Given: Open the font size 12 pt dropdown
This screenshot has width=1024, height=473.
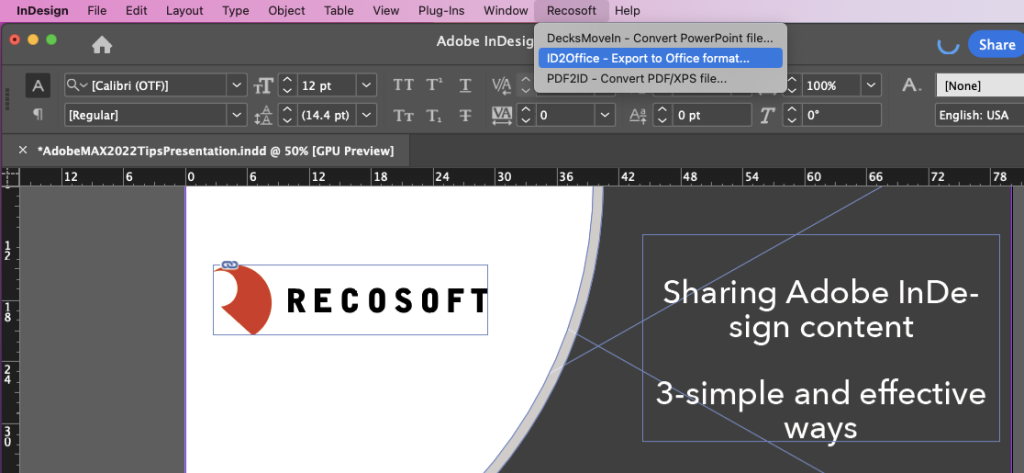Looking at the screenshot, I should pyautogui.click(x=366, y=86).
